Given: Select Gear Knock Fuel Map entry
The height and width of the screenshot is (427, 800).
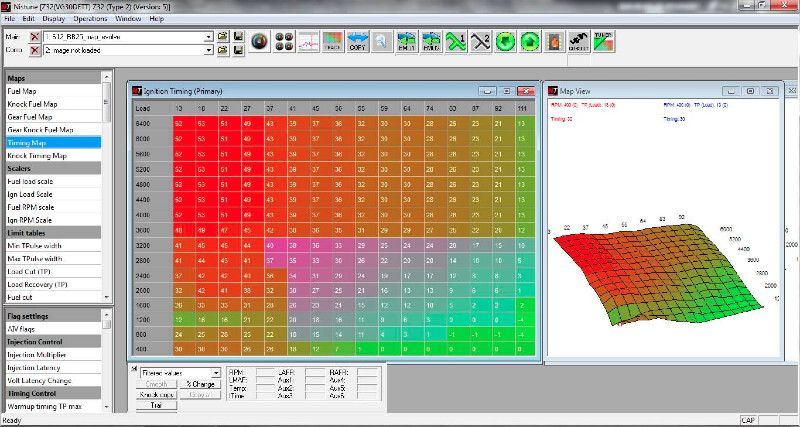Looking at the screenshot, I should pos(53,130).
